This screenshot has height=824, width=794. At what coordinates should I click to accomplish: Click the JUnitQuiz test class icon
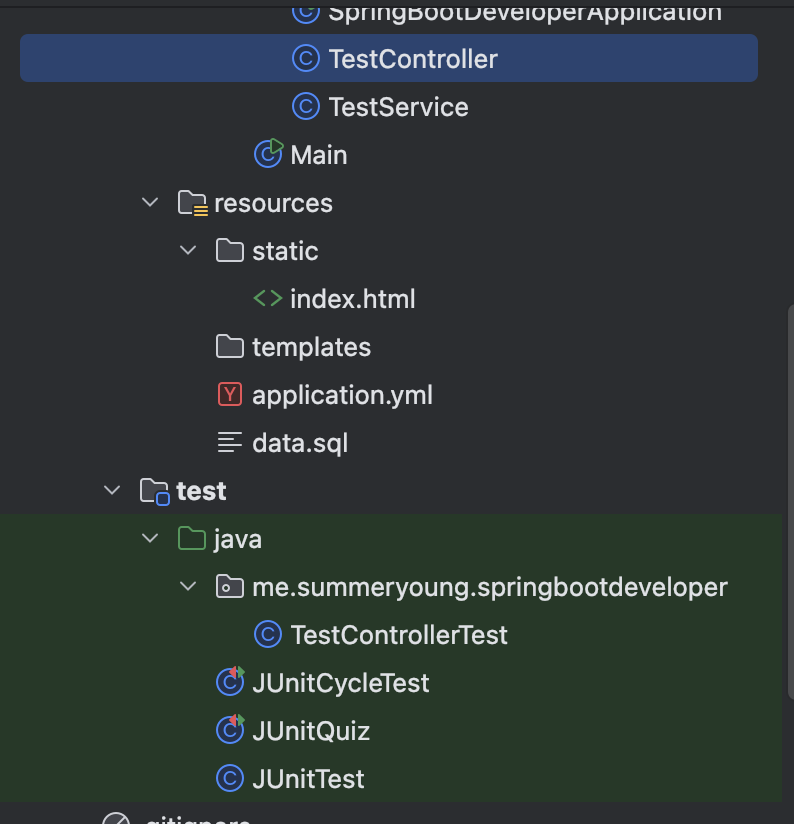point(230,731)
